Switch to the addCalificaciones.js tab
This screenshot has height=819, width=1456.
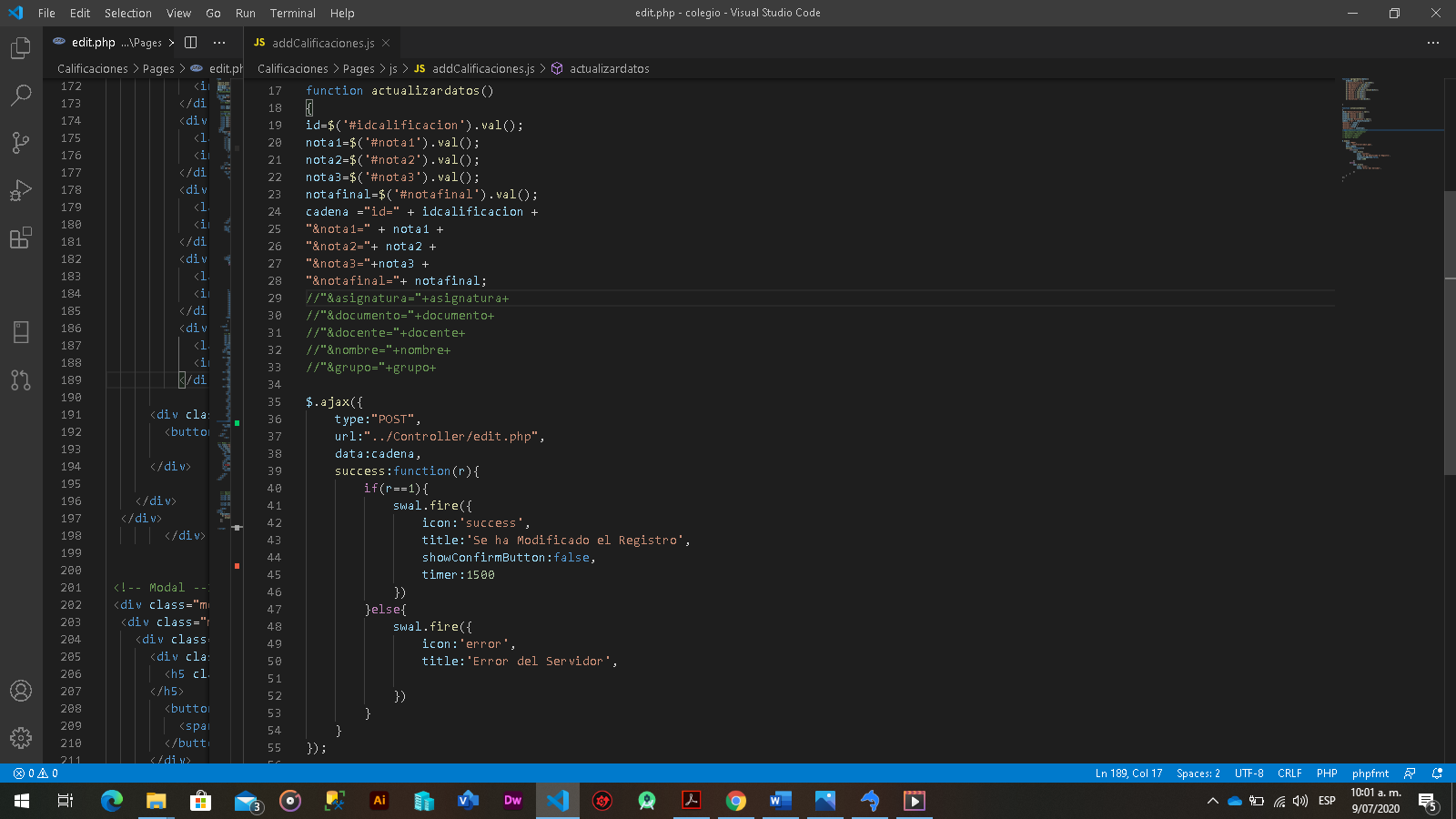[322, 43]
